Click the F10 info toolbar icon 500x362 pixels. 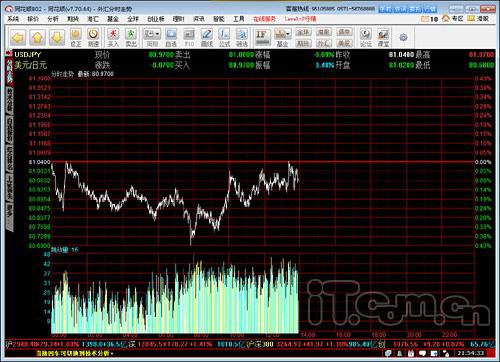click(x=189, y=37)
